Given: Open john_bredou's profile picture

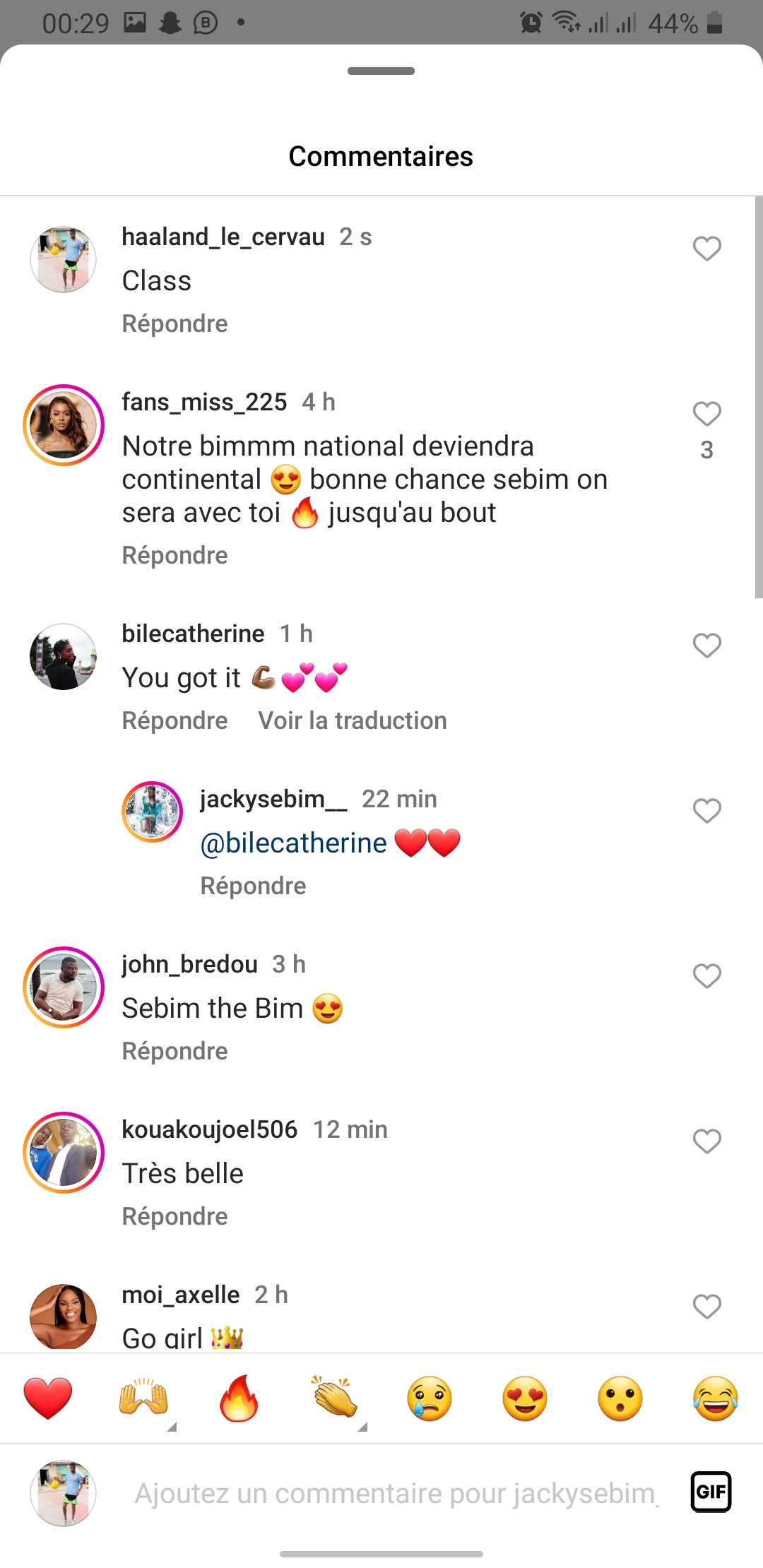Looking at the screenshot, I should 64,987.
